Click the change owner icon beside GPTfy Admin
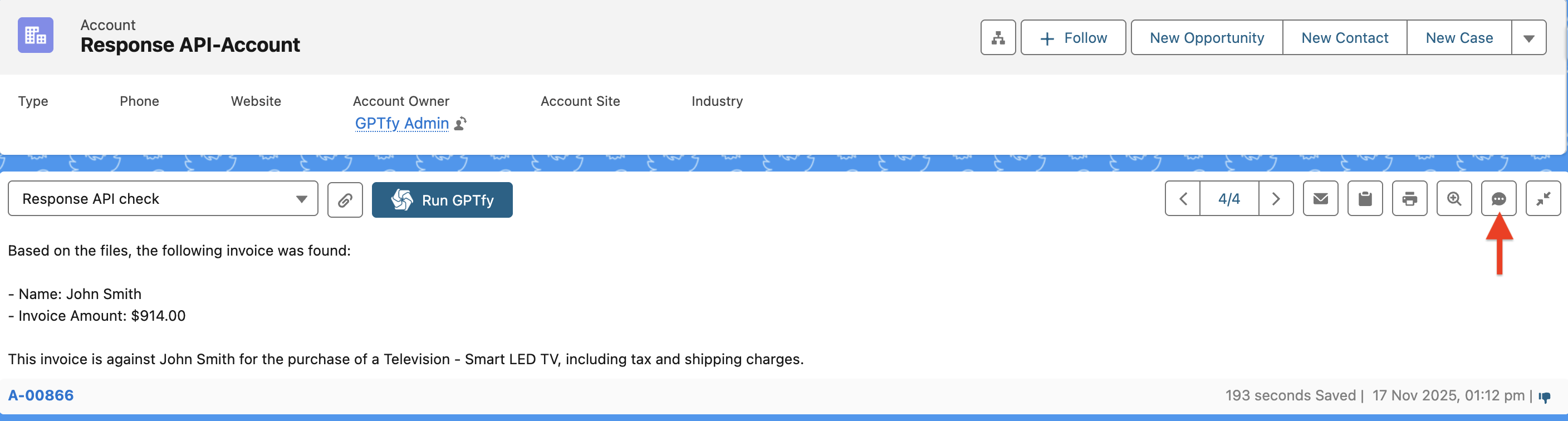 point(461,124)
